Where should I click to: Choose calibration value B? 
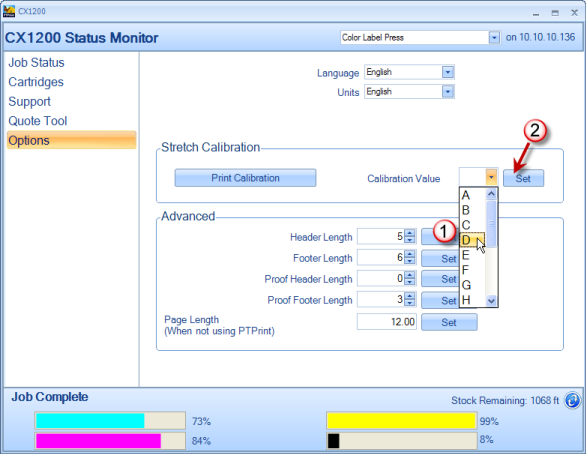pos(472,210)
